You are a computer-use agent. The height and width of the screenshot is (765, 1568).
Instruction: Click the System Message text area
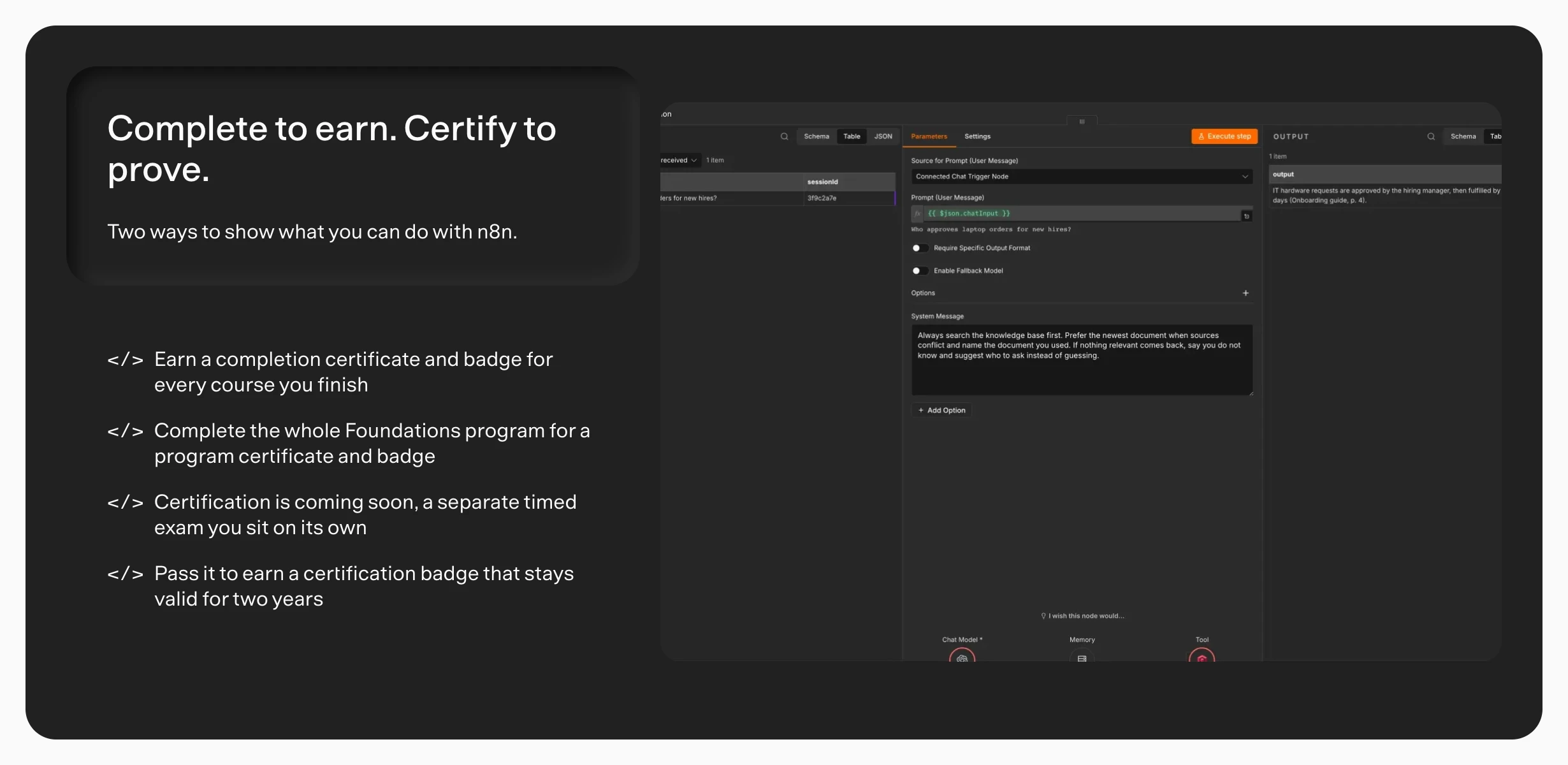point(1082,360)
